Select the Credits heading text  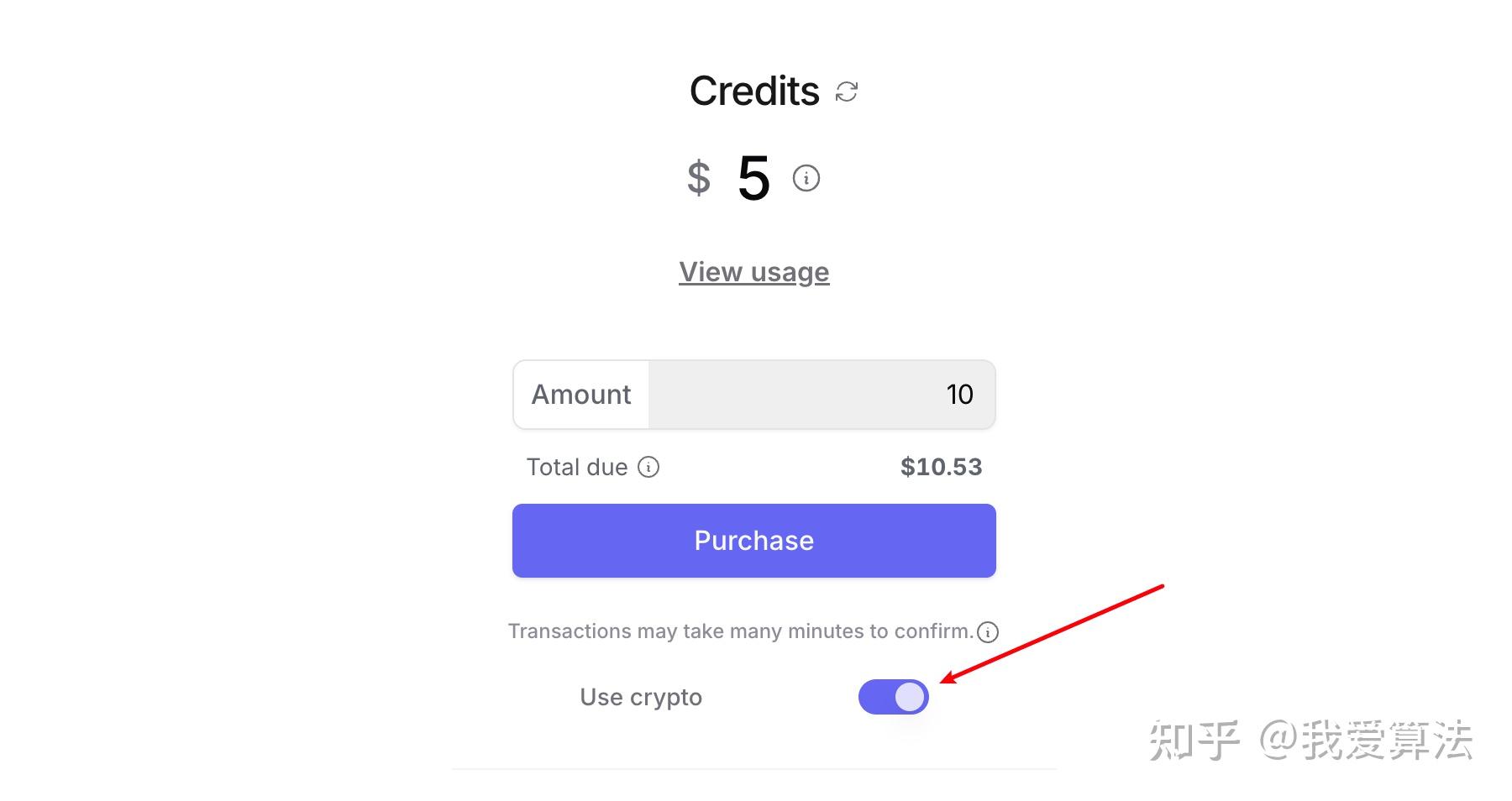[x=754, y=91]
